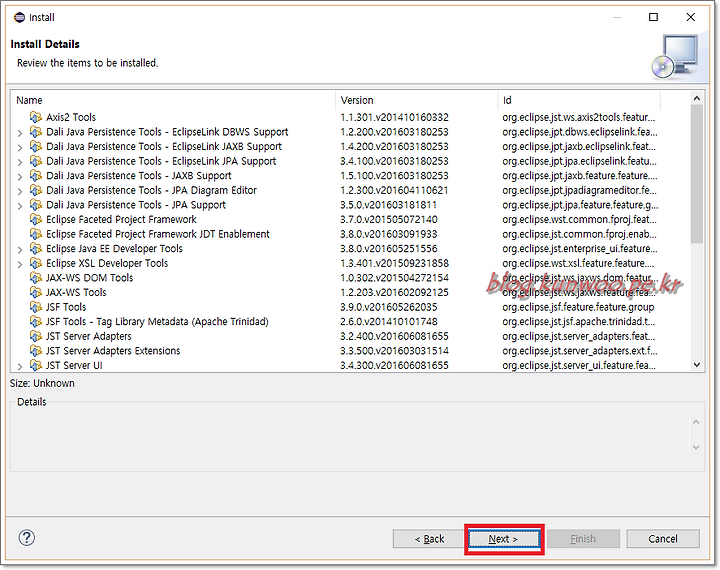Click the JST Server UI feature icon
This screenshot has height=570, width=720.
point(36,365)
